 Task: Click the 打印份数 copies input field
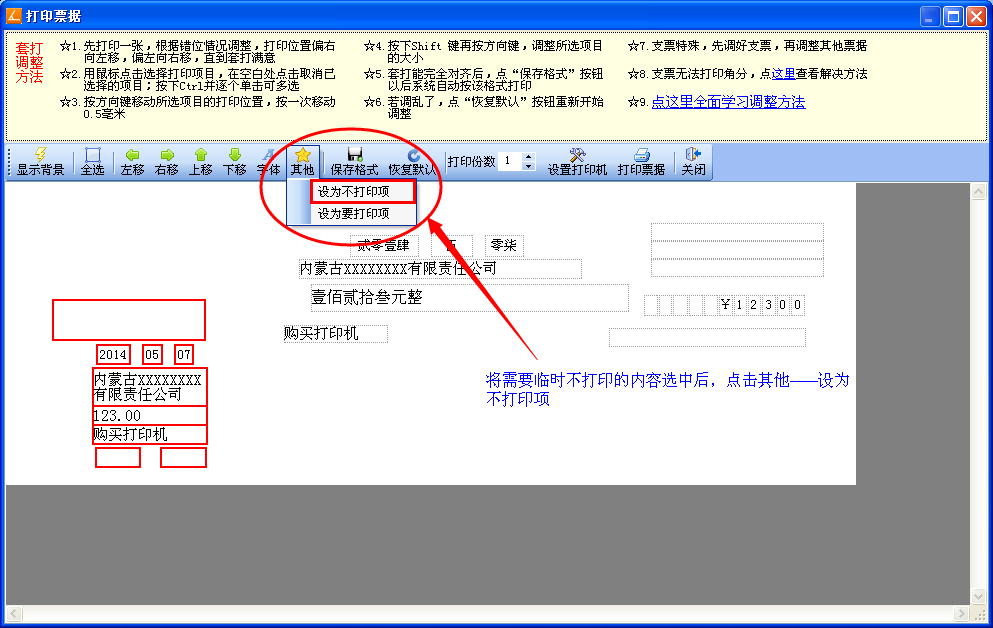coord(510,161)
